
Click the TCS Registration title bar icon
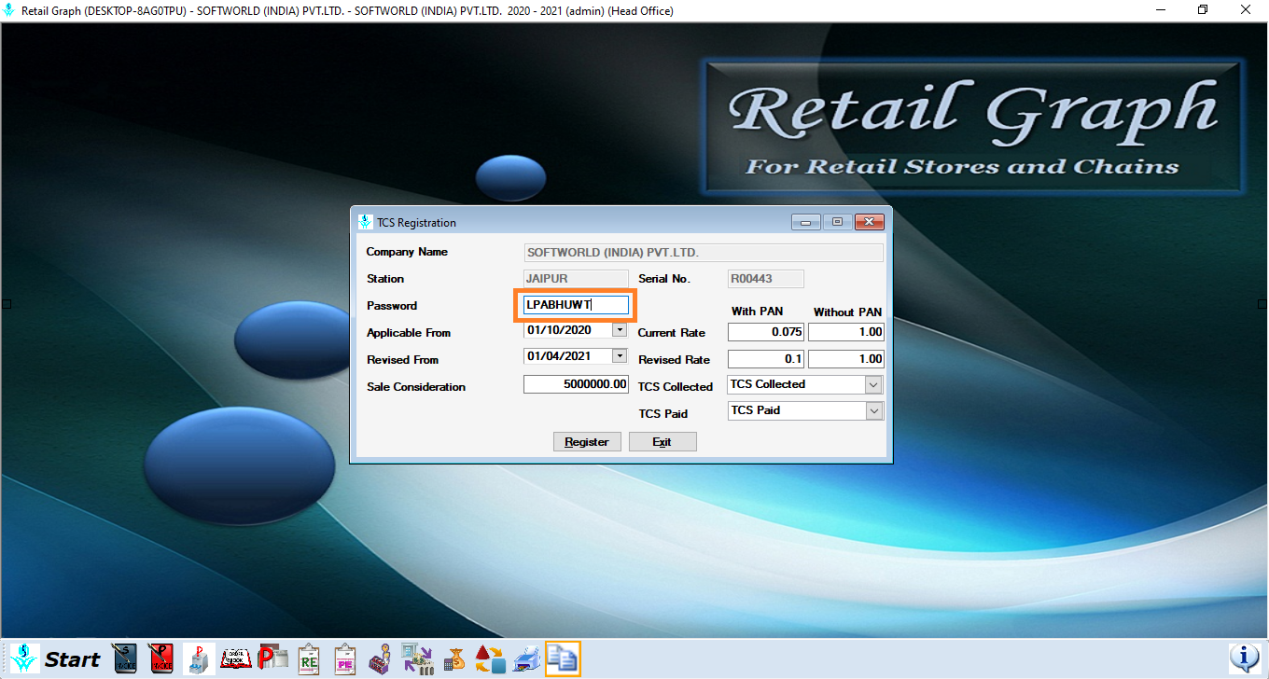365,222
